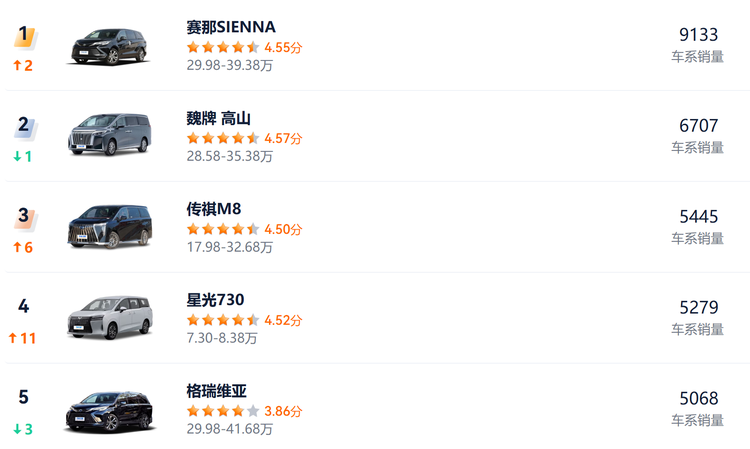This screenshot has width=750, height=449.
Task: Open the 赛那SIENNA car photo
Action: (109, 46)
